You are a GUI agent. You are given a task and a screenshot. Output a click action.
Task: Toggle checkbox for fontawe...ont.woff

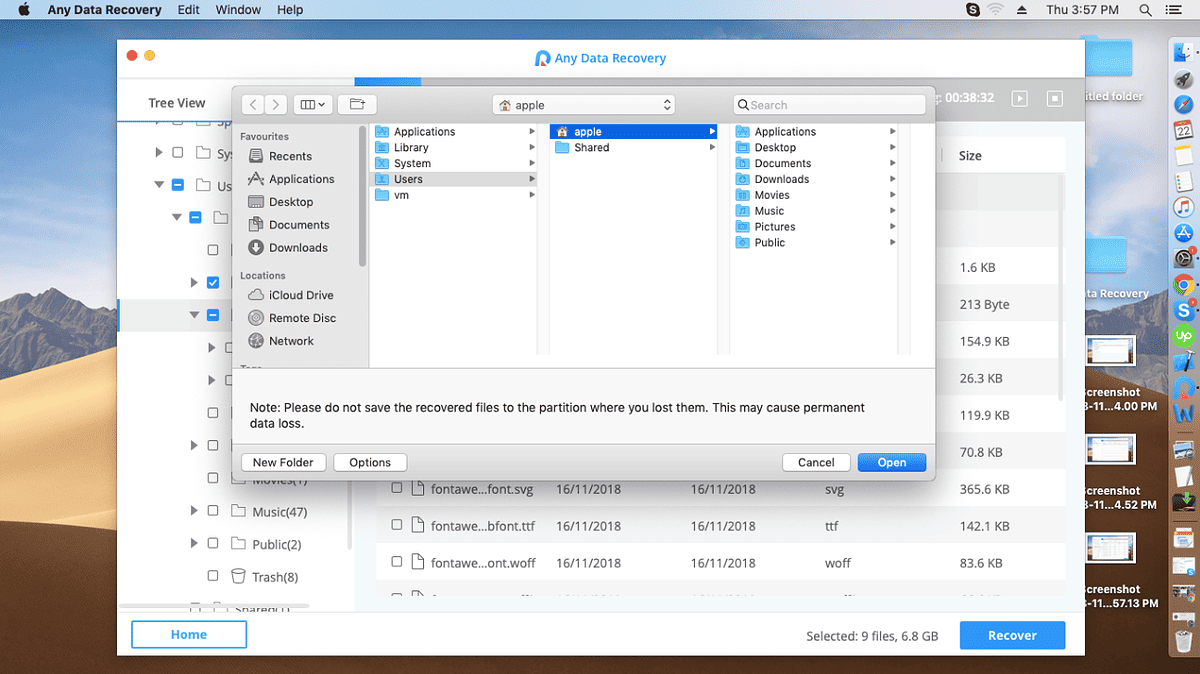[397, 562]
